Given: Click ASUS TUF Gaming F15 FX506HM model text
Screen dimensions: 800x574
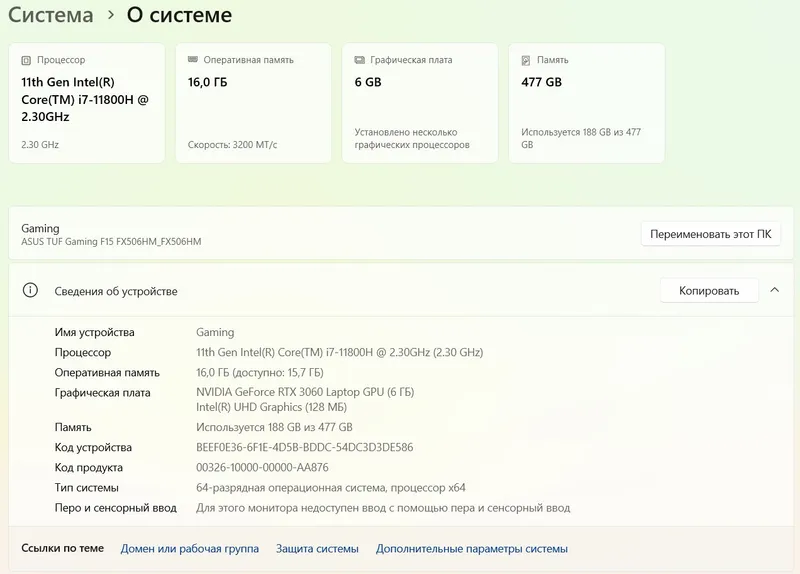Looking at the screenshot, I should (111, 241).
